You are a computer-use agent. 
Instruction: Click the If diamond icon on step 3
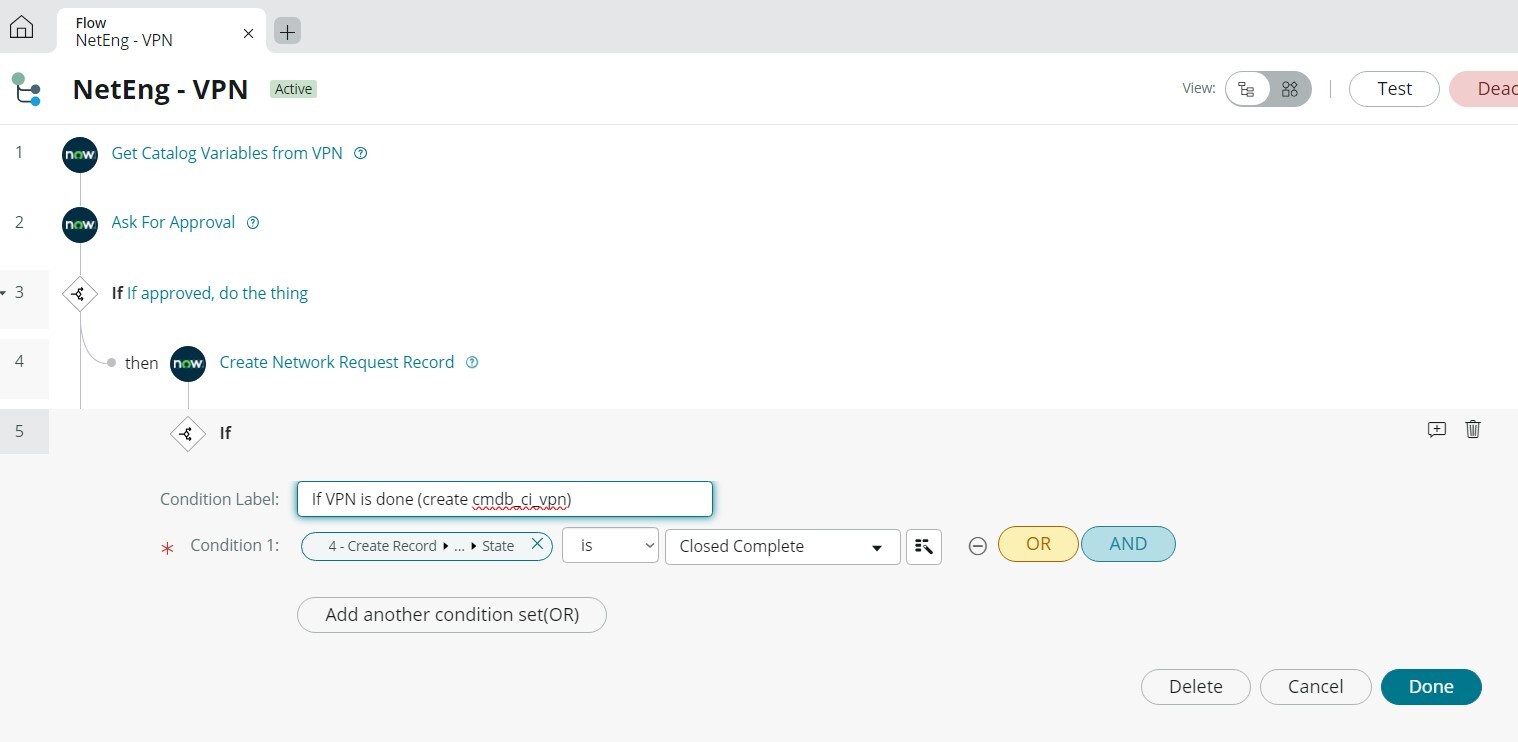[80, 295]
